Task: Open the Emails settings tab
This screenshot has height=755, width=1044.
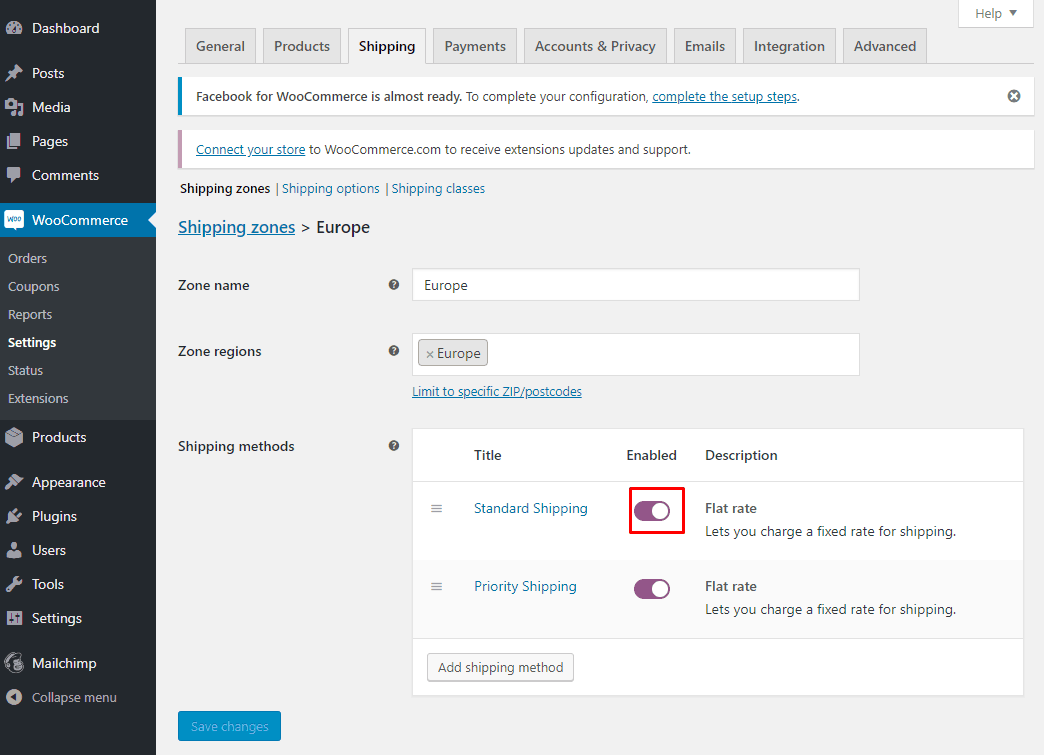Action: point(704,45)
